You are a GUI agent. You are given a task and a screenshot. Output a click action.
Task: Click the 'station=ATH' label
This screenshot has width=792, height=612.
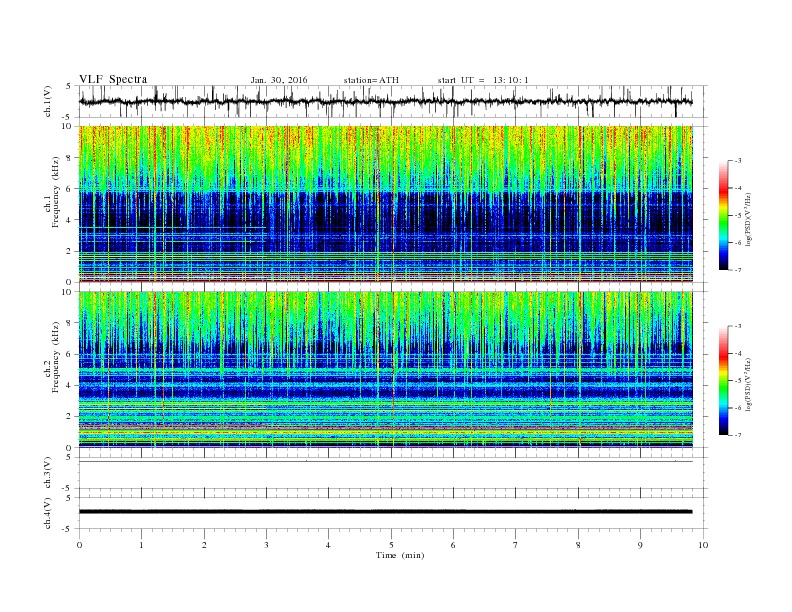371,80
